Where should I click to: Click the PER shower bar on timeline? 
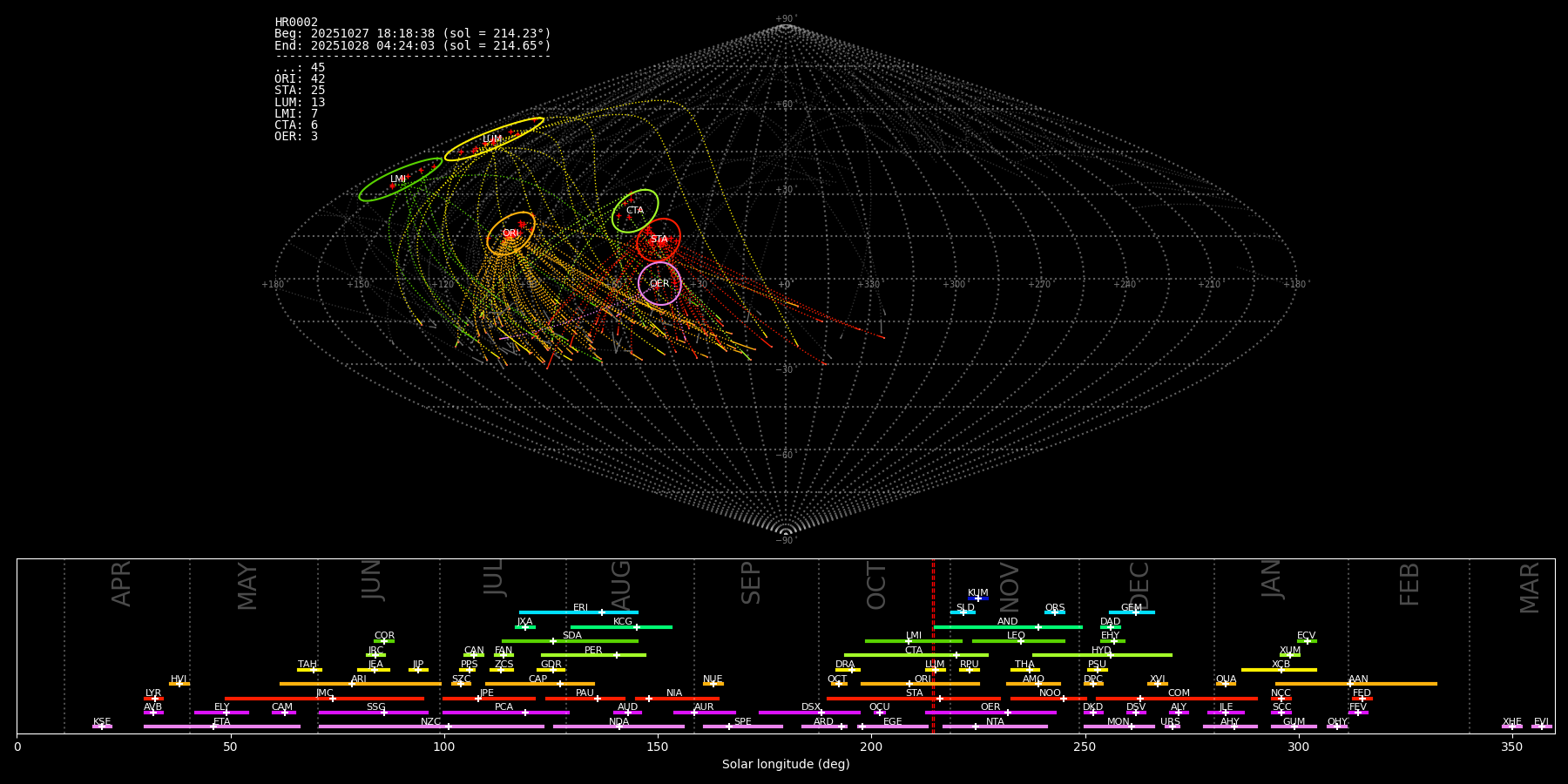coord(593,655)
